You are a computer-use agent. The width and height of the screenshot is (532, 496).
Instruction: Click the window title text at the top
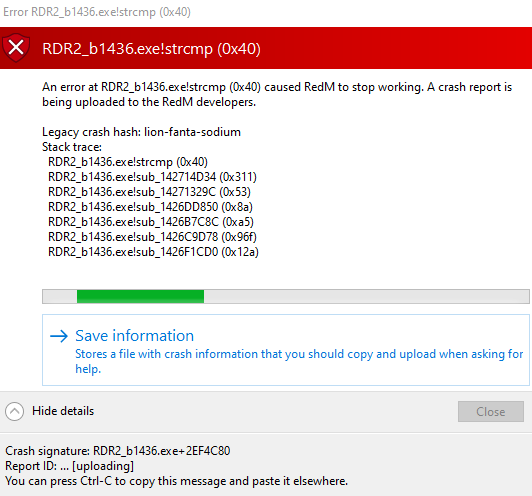(97, 12)
